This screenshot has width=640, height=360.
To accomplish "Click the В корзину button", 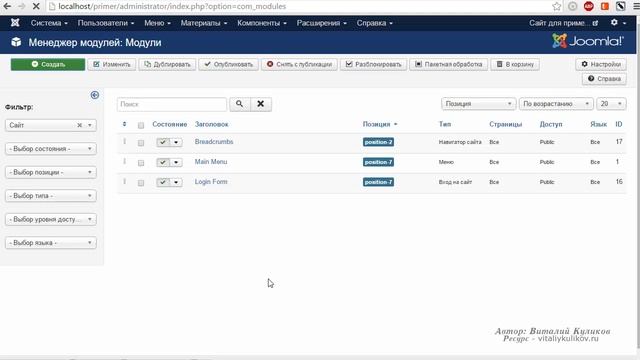I will (x=515, y=64).
